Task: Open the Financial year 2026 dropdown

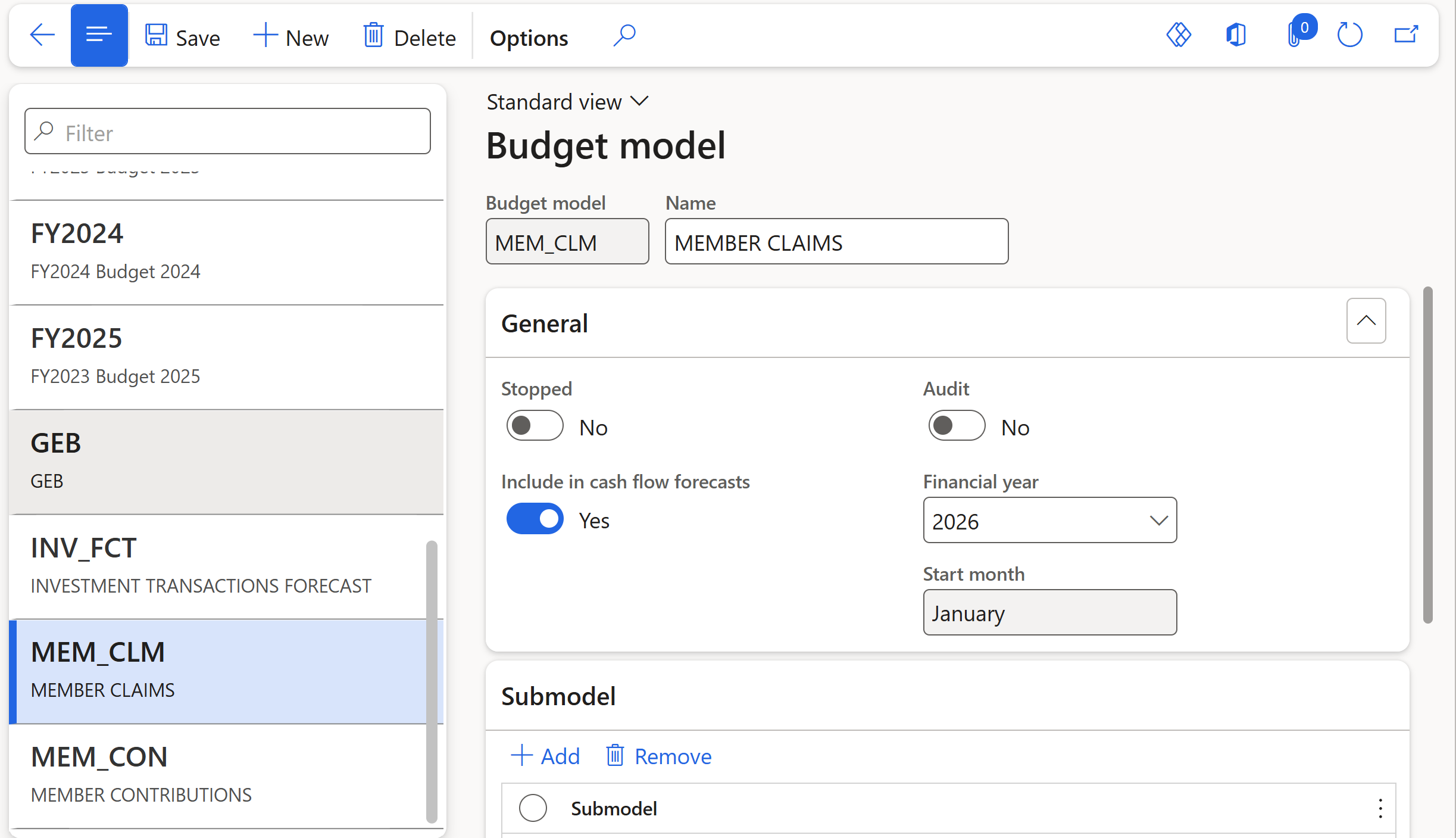Action: coord(1049,521)
